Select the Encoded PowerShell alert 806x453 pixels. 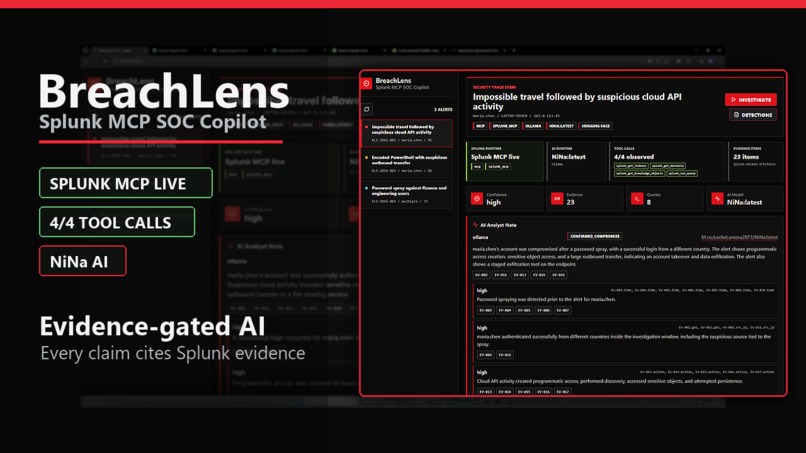point(407,164)
